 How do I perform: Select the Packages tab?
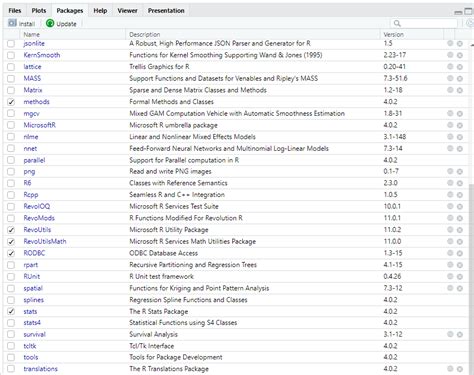[x=70, y=11]
